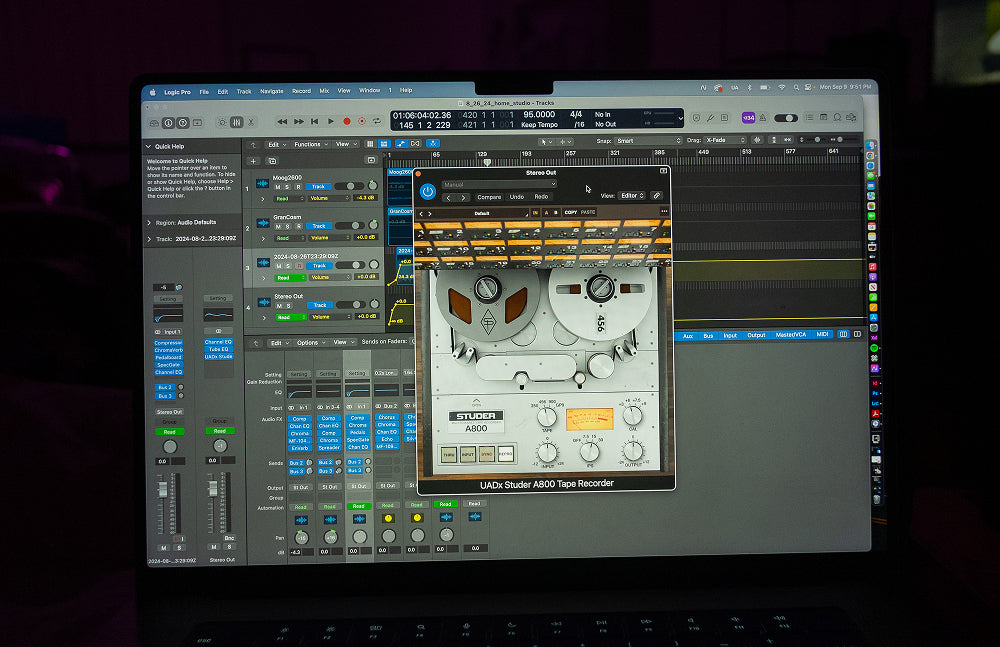Toggle the Cycle loop button
Screen dimensions: 1000x647
(x=378, y=121)
